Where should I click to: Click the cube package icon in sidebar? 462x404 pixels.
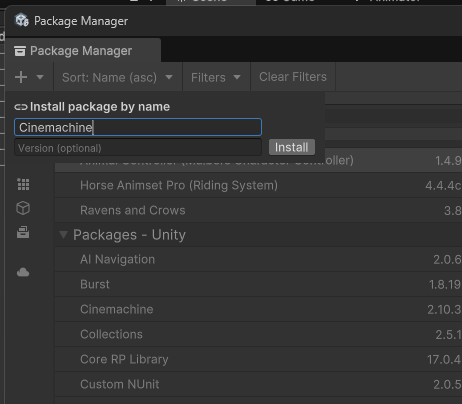(x=23, y=208)
